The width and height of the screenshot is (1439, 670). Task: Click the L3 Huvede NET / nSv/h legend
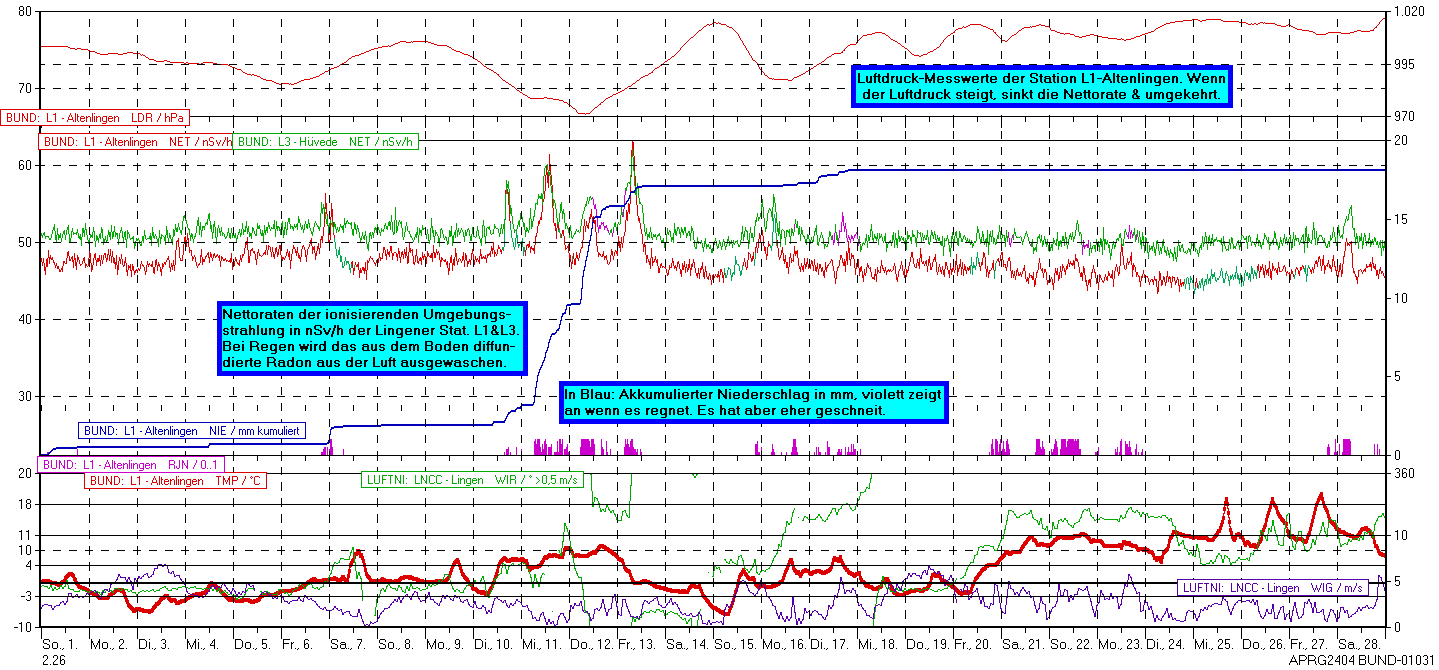tap(326, 142)
